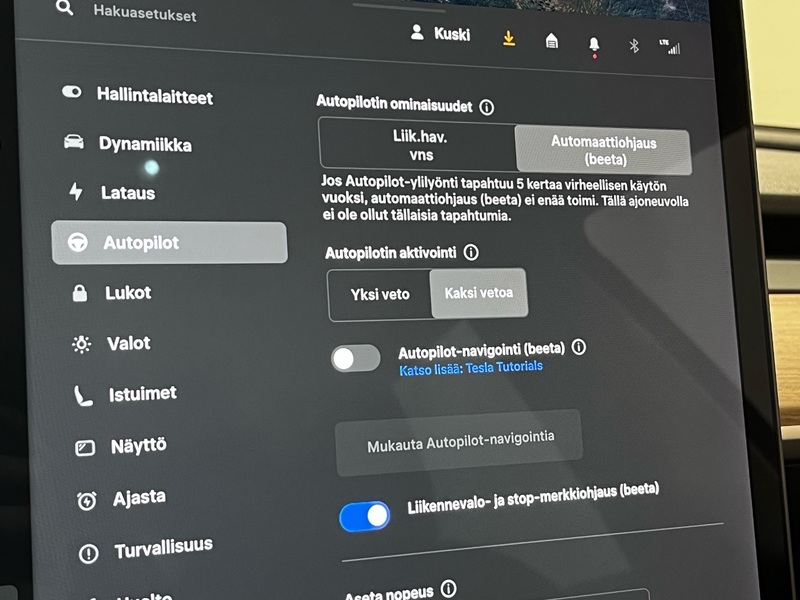Show info for Autopilotin ominaisuudet
This screenshot has height=600, width=800.
coord(487,107)
